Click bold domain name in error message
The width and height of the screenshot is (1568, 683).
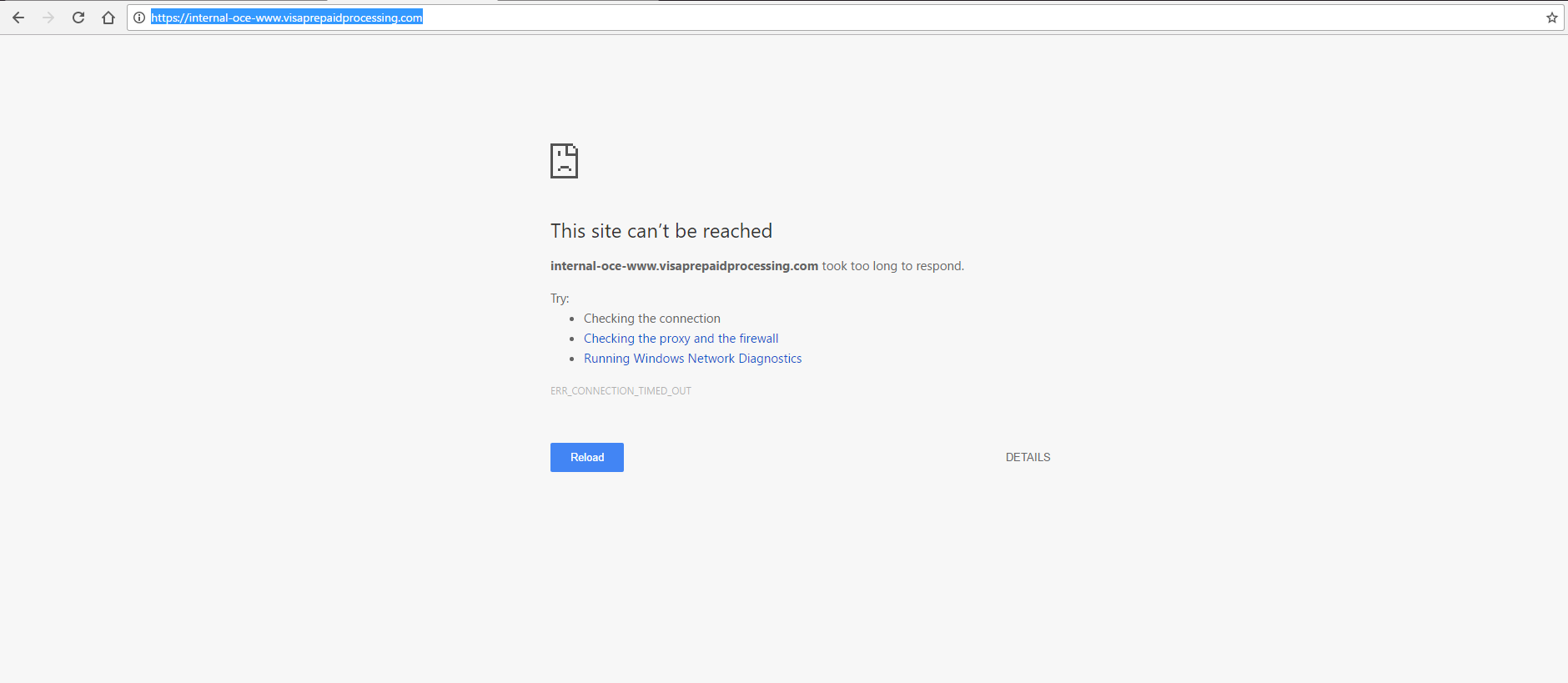coord(684,266)
